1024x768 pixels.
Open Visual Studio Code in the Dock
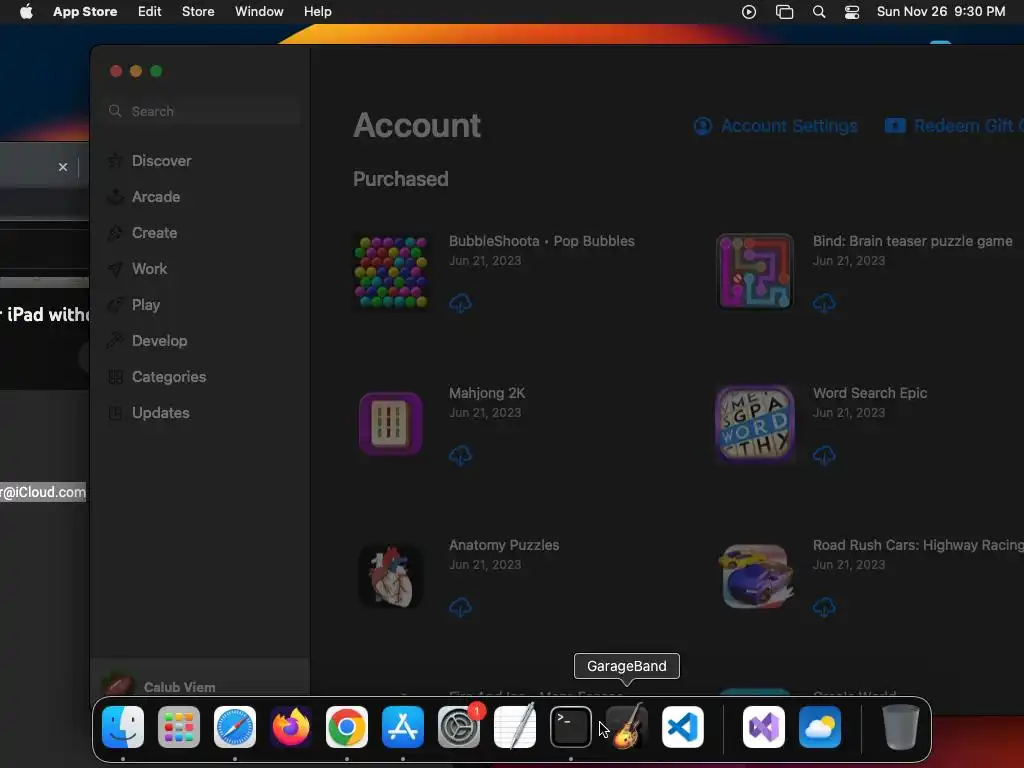tap(683, 727)
